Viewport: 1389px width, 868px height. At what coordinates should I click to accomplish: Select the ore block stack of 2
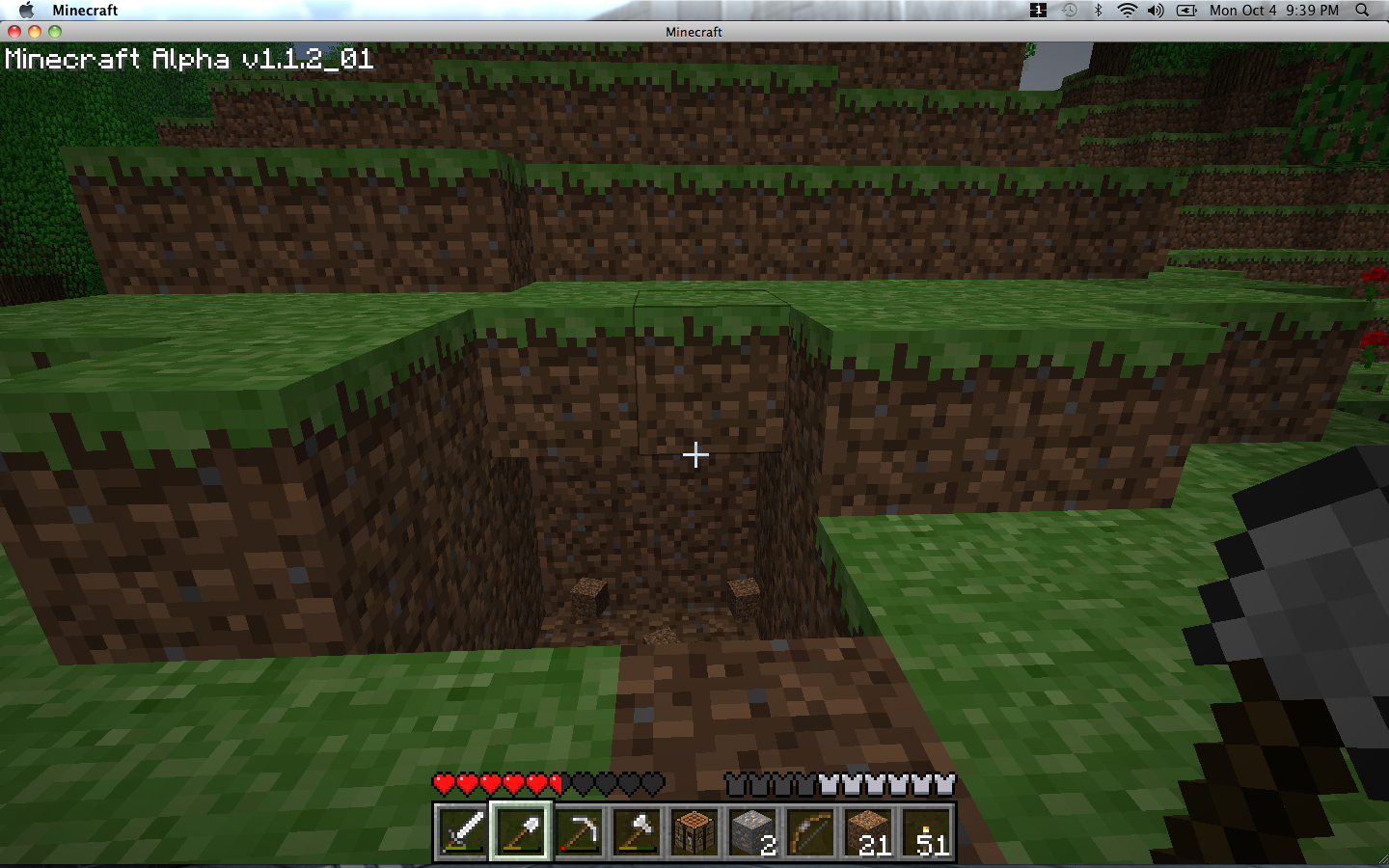point(751,831)
